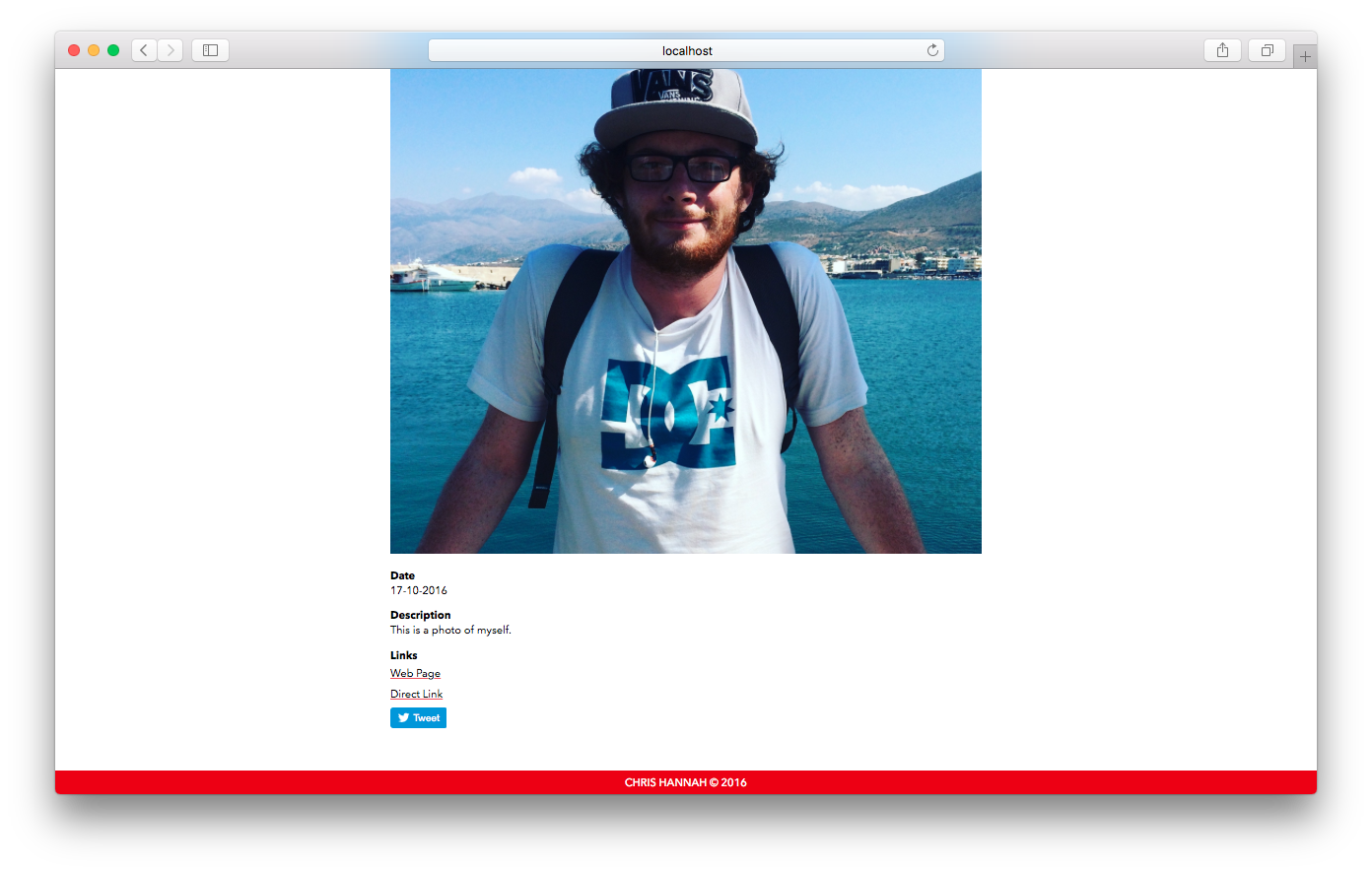Minimize the window with yellow button
The width and height of the screenshot is (1372, 873).
[94, 50]
